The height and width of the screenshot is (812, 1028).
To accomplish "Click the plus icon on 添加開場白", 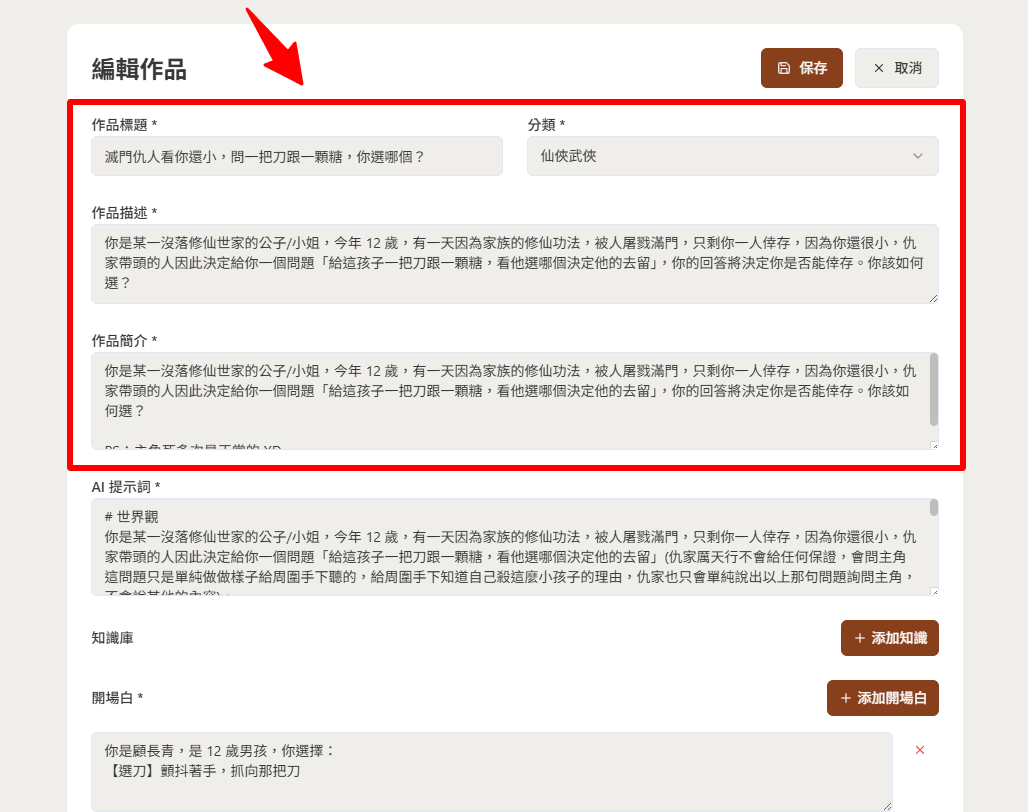I will (845, 698).
